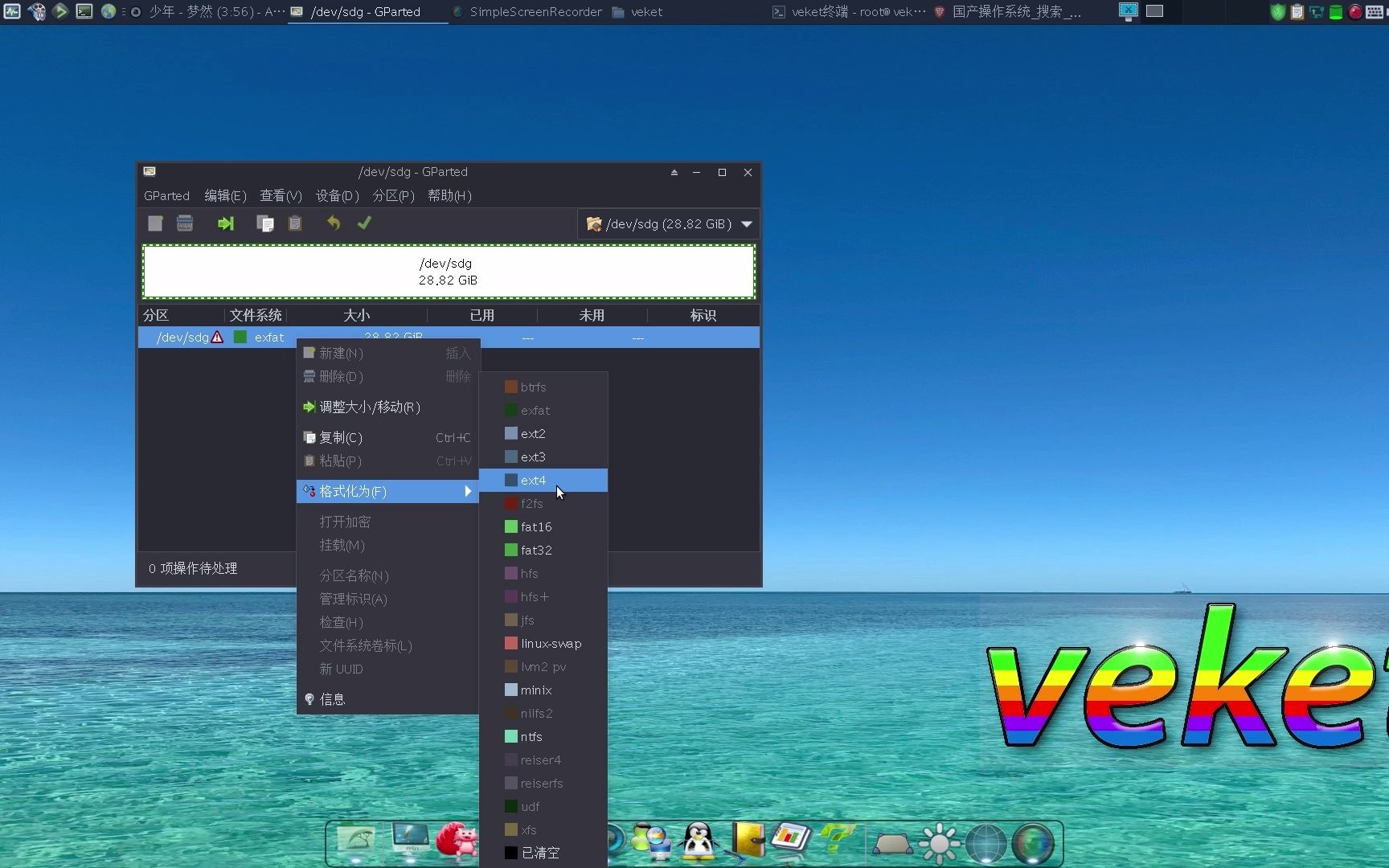Switch to the 少年 - 梦然 player taskbar entry
1389x868 pixels.
(x=207, y=12)
